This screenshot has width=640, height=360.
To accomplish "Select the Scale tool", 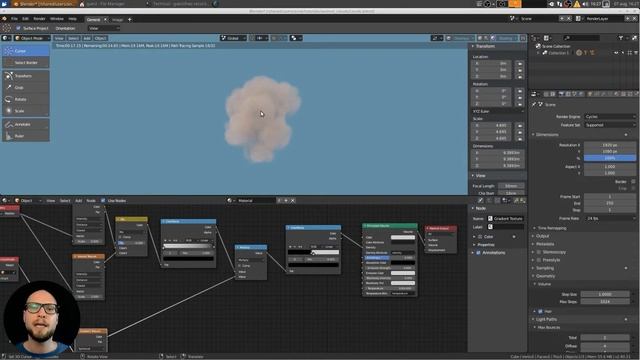I will 26,111.
